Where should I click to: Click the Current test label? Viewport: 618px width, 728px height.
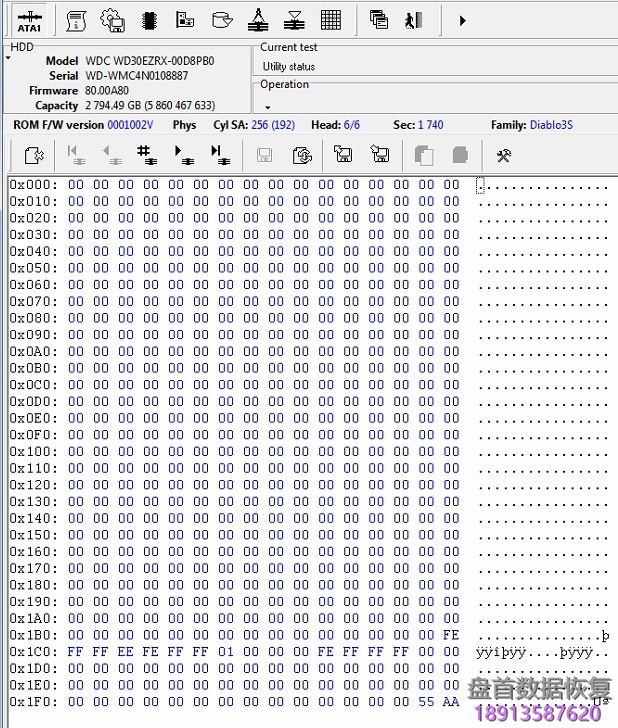288,47
